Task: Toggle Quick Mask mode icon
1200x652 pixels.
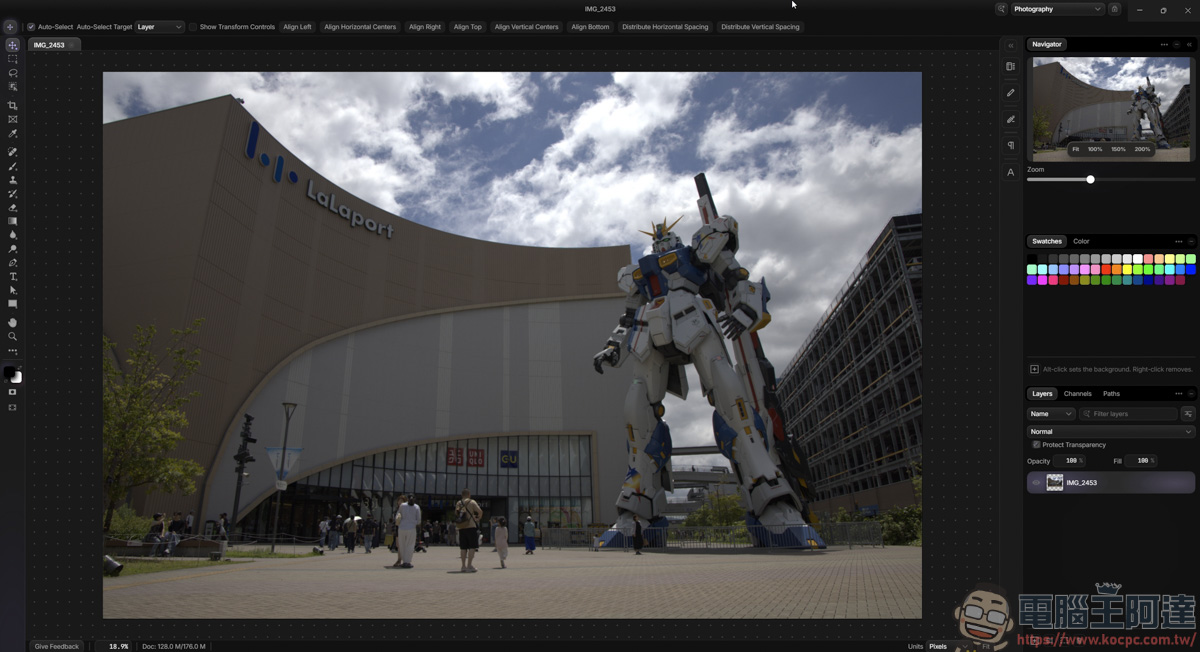Action: [x=13, y=392]
